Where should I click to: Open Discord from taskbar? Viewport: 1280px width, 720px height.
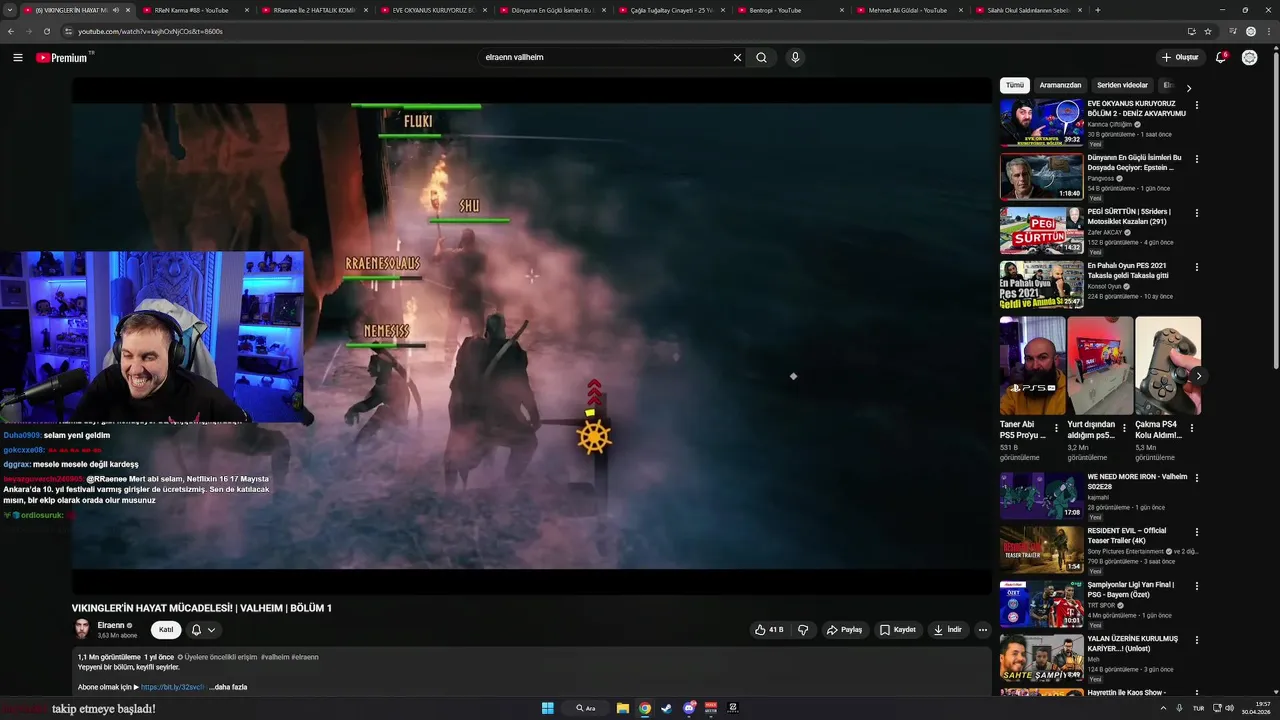click(x=689, y=708)
